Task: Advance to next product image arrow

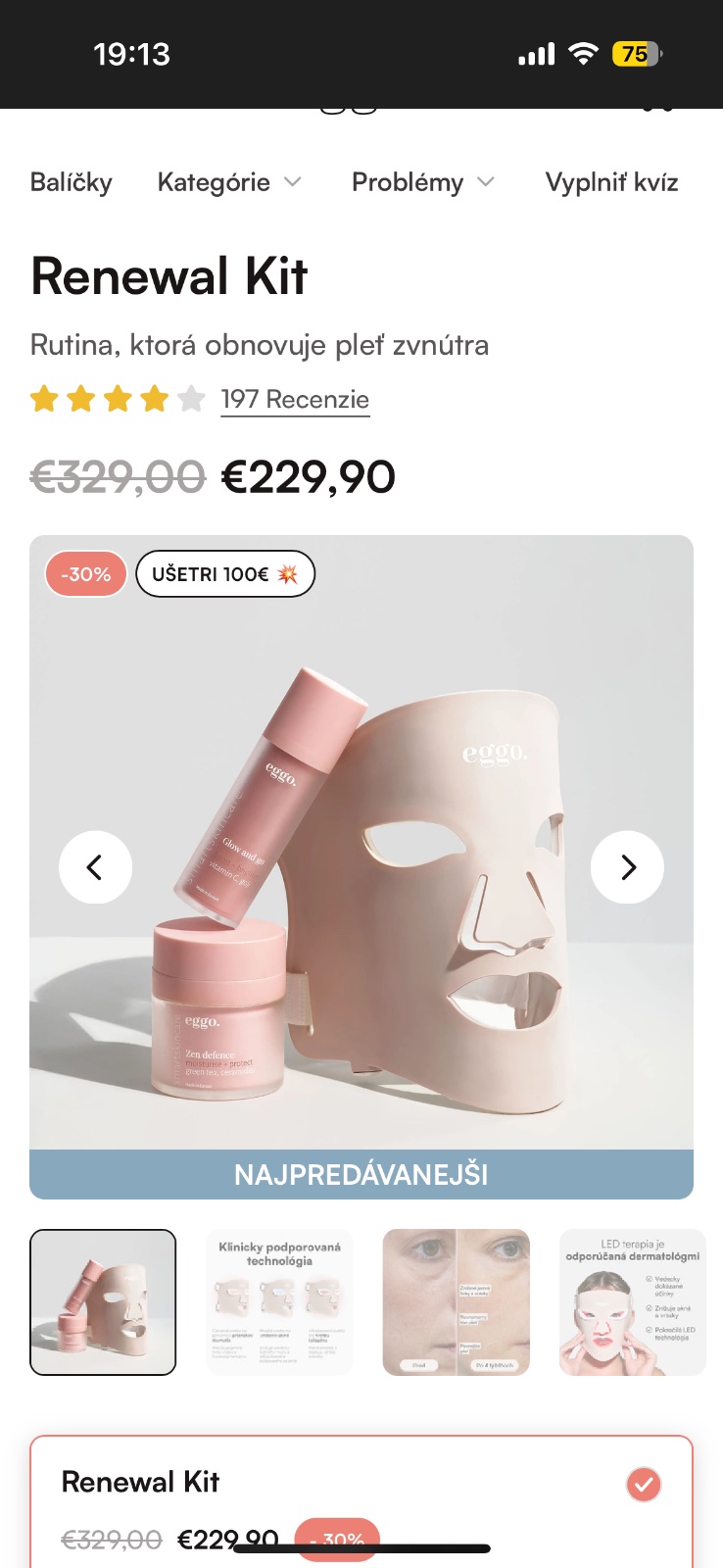Action: 627,867
